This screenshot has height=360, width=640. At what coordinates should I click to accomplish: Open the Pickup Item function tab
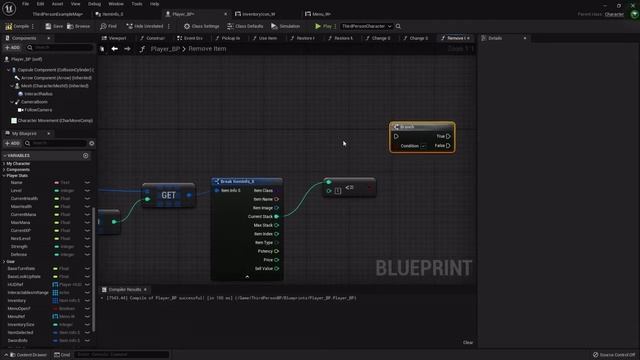tap(227, 38)
